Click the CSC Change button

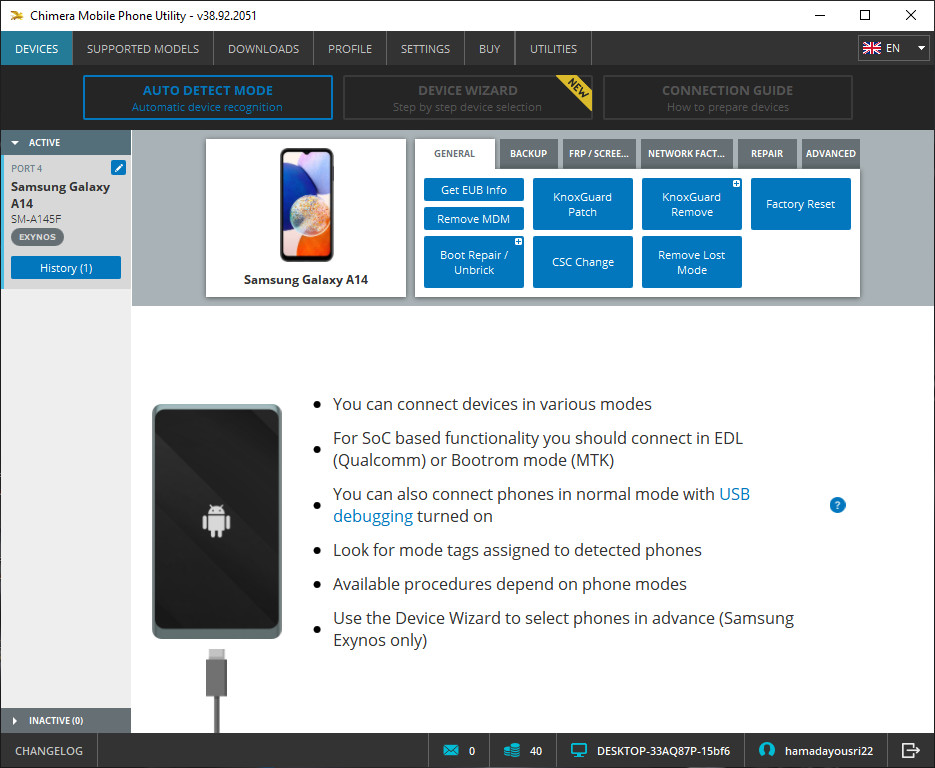(583, 262)
